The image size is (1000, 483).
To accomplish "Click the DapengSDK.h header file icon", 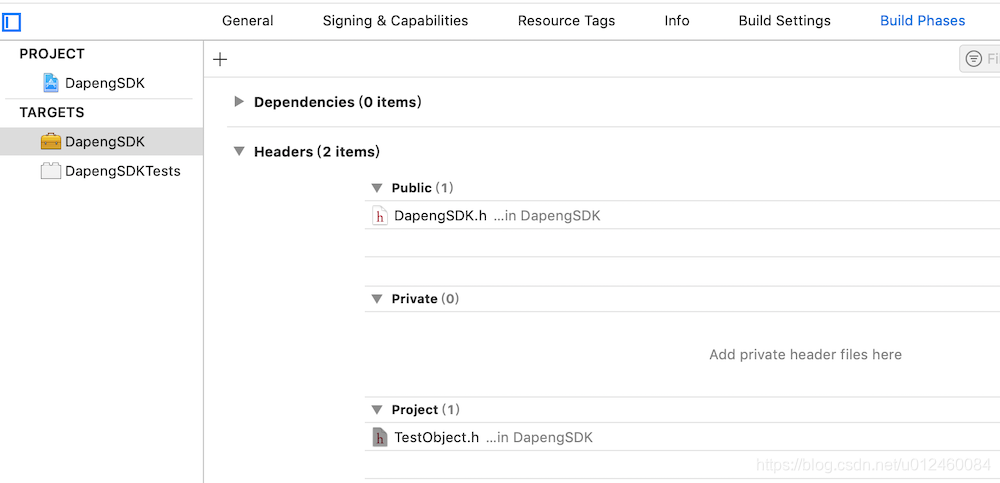I will click(380, 216).
